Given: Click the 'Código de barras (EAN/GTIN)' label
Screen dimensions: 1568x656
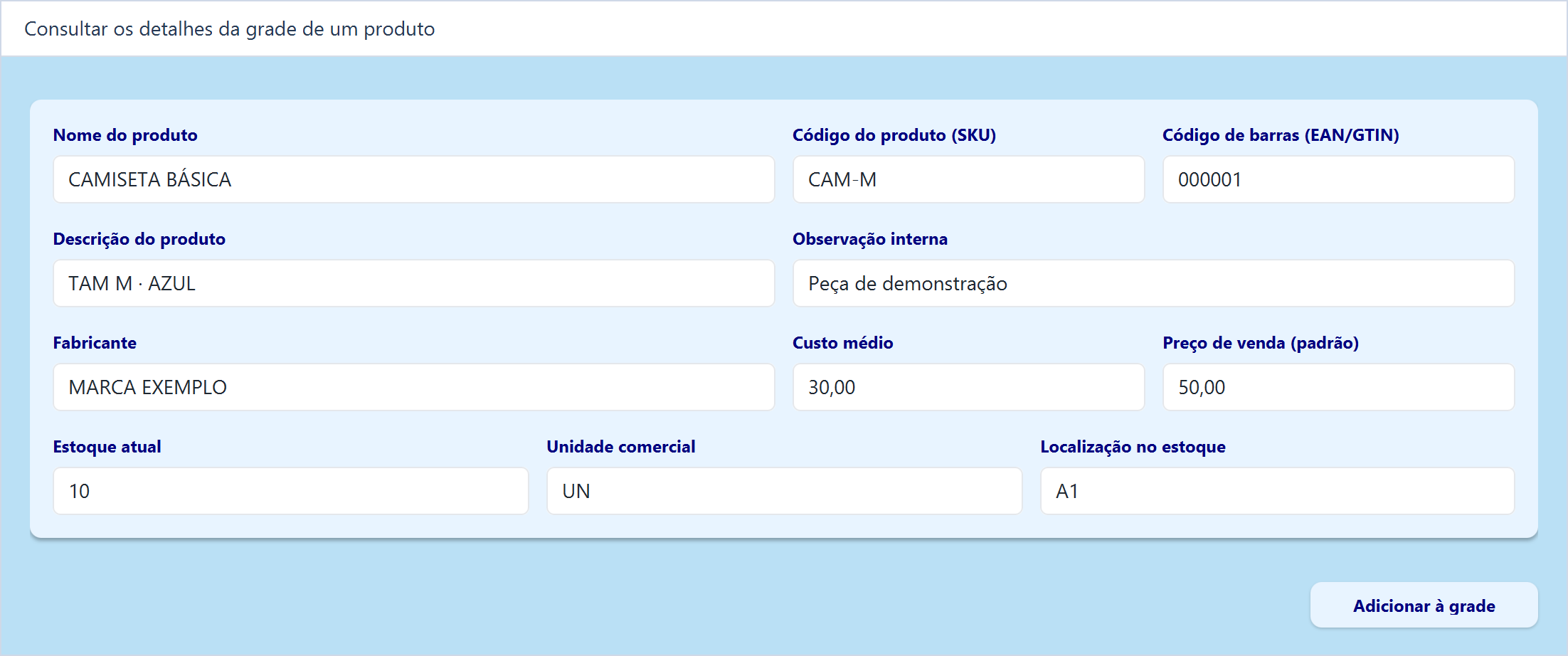Looking at the screenshot, I should click(x=1281, y=135).
